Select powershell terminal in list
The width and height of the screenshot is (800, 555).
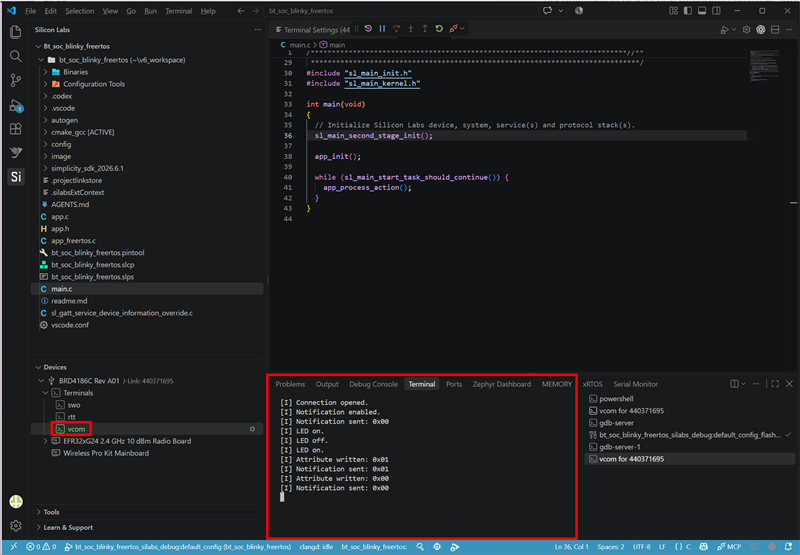616,399
